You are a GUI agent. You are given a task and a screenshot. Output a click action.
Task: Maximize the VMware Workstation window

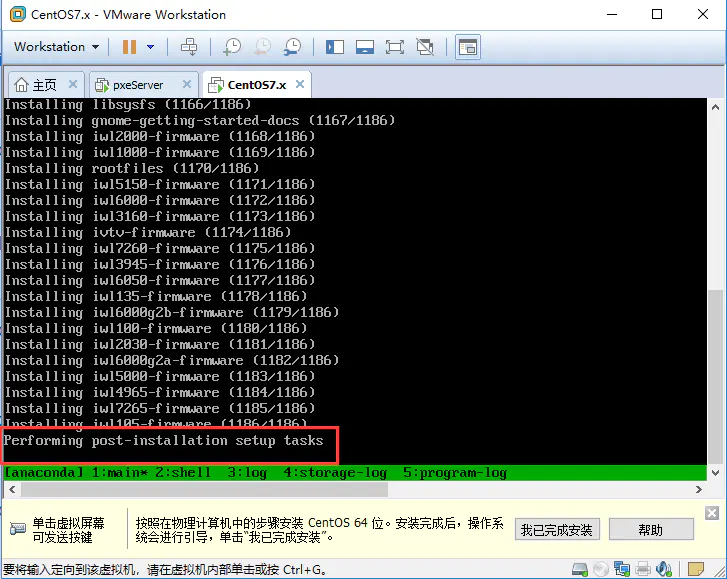pyautogui.click(x=657, y=14)
